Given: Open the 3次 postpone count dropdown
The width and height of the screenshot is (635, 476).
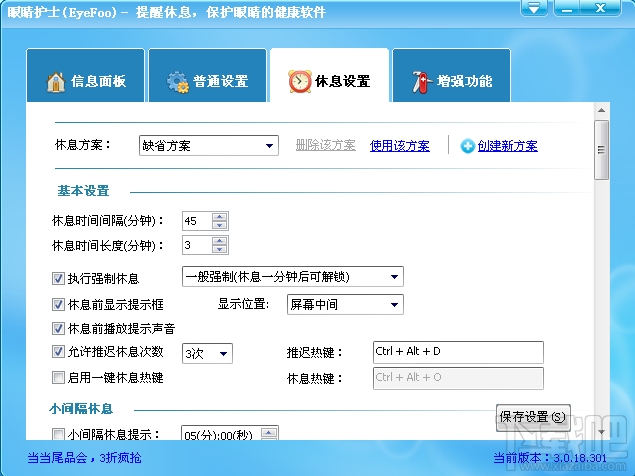Looking at the screenshot, I should [x=207, y=354].
